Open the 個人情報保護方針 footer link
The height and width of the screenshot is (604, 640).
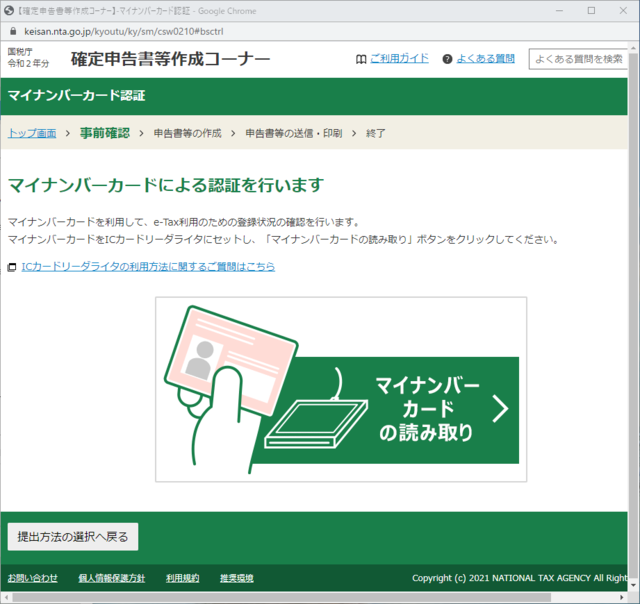[111, 578]
